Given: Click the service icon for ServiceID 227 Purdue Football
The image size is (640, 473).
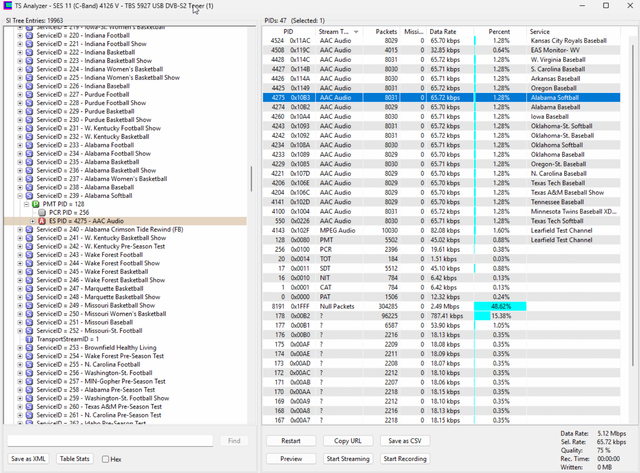Looking at the screenshot, I should pyautogui.click(x=29, y=94).
